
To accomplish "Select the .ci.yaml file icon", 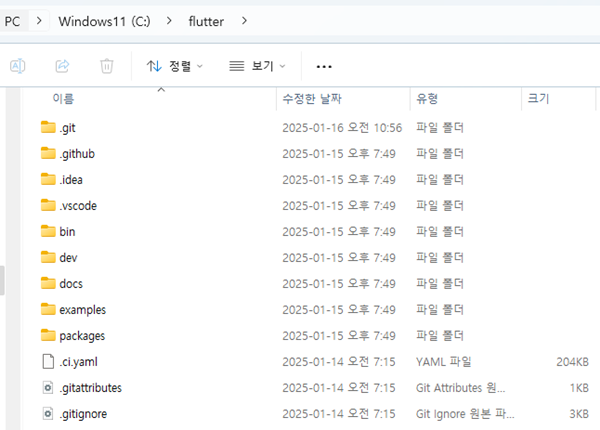I will tap(48, 362).
